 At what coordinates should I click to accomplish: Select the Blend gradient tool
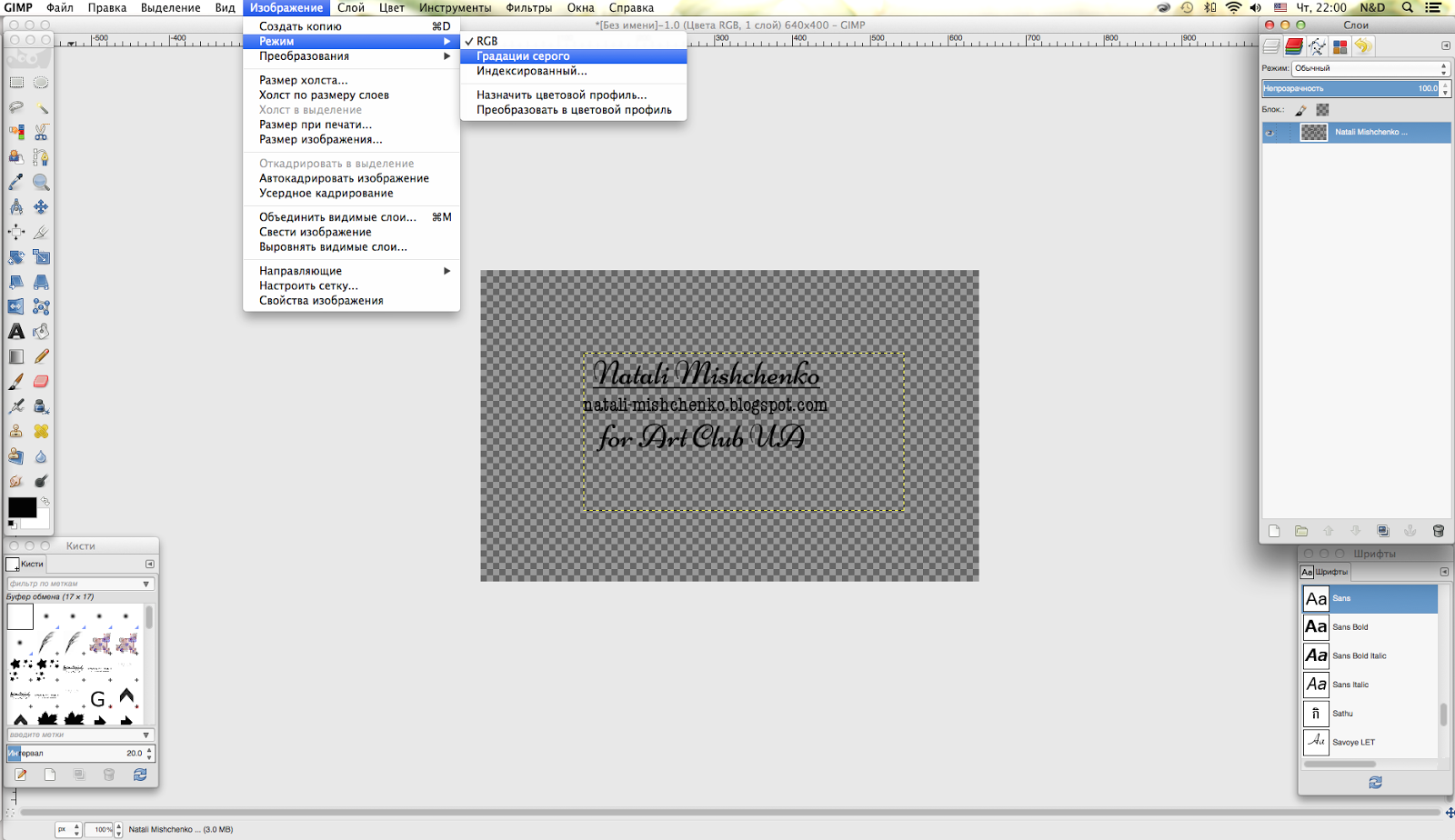click(16, 356)
